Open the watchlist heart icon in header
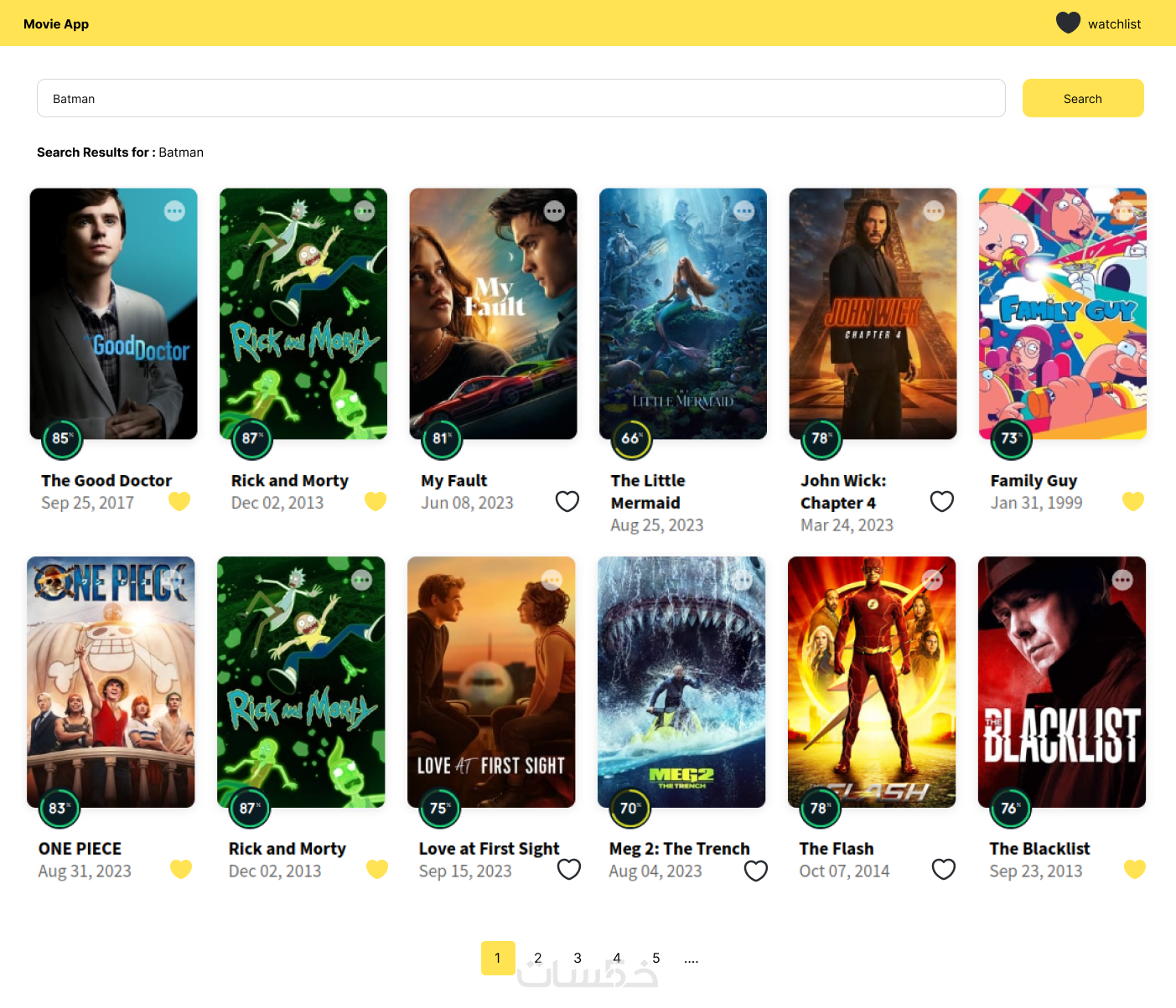 click(1068, 23)
